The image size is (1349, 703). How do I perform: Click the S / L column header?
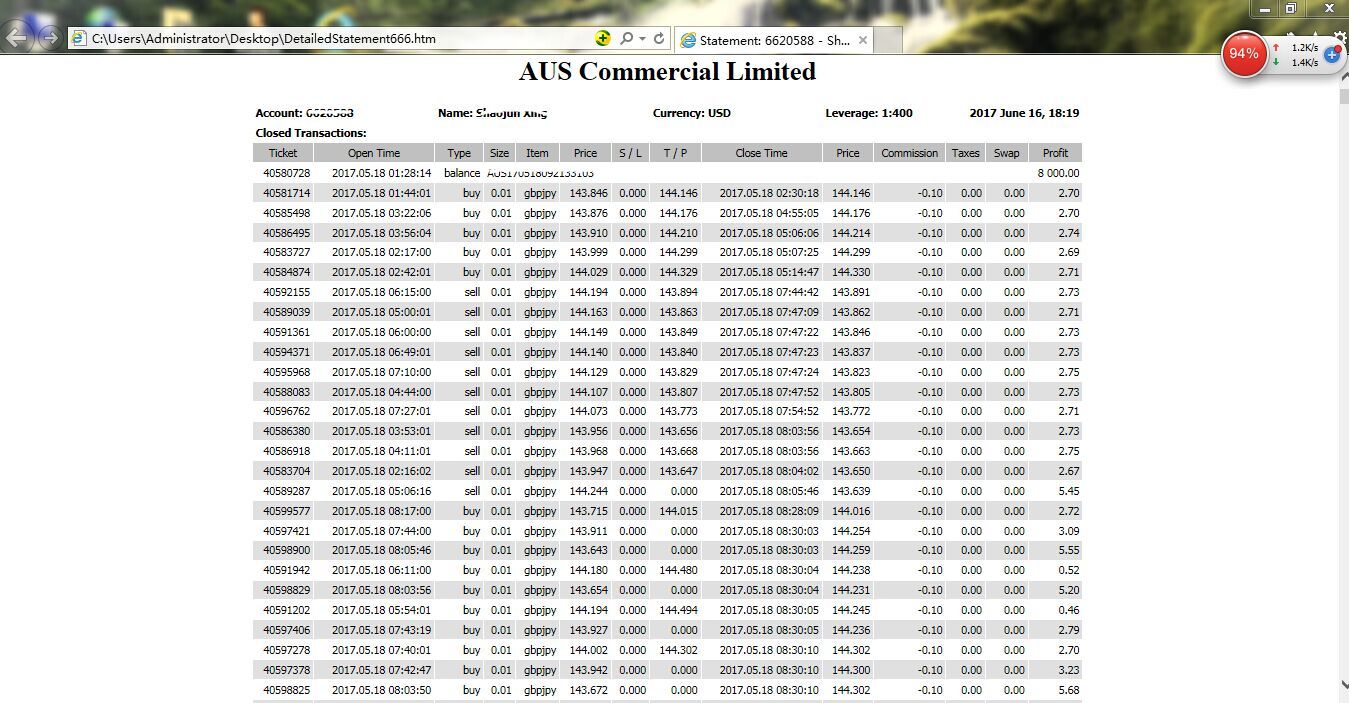point(630,153)
